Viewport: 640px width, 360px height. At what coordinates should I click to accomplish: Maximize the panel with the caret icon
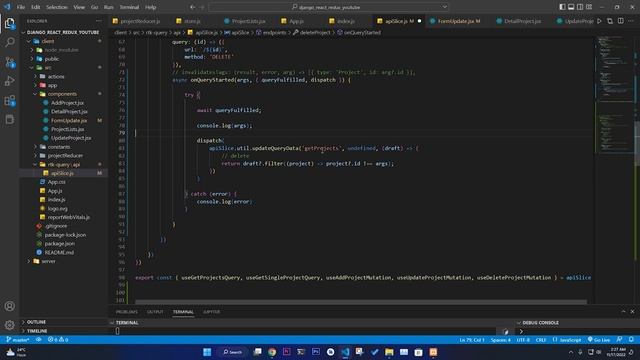[x=623, y=311]
